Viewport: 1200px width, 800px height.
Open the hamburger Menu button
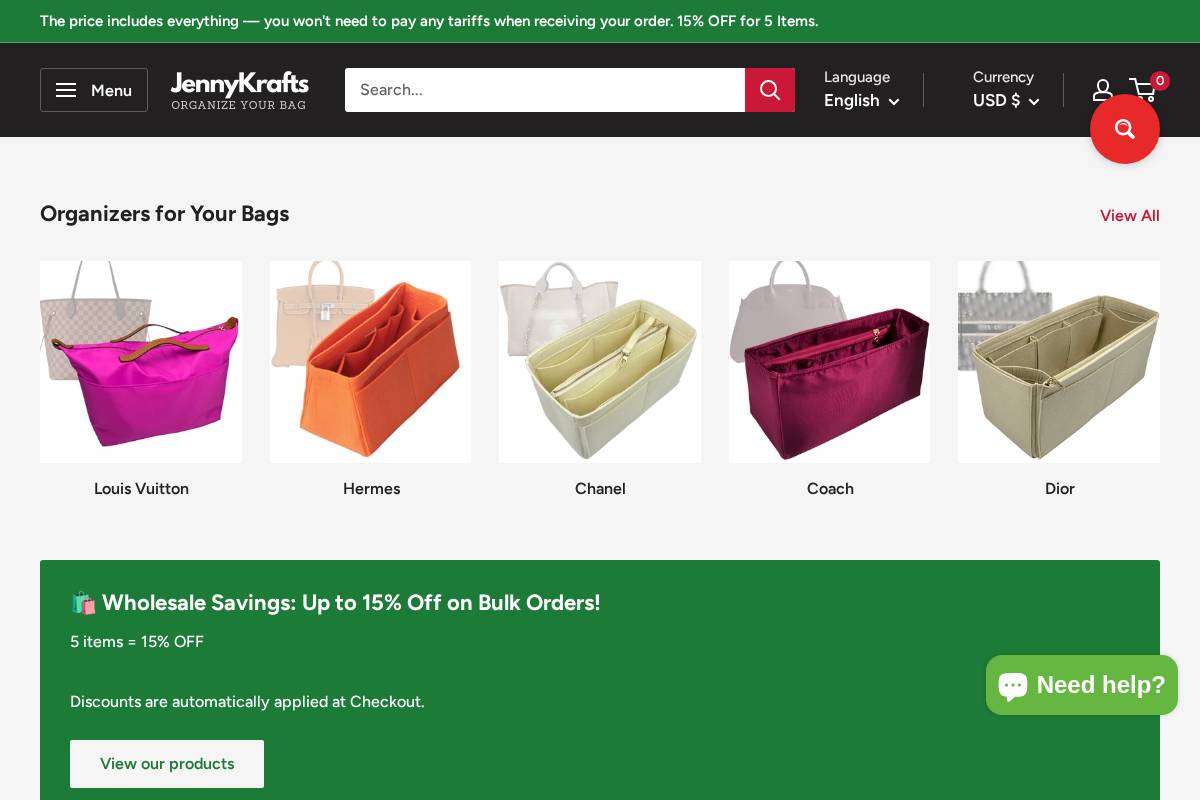[94, 90]
